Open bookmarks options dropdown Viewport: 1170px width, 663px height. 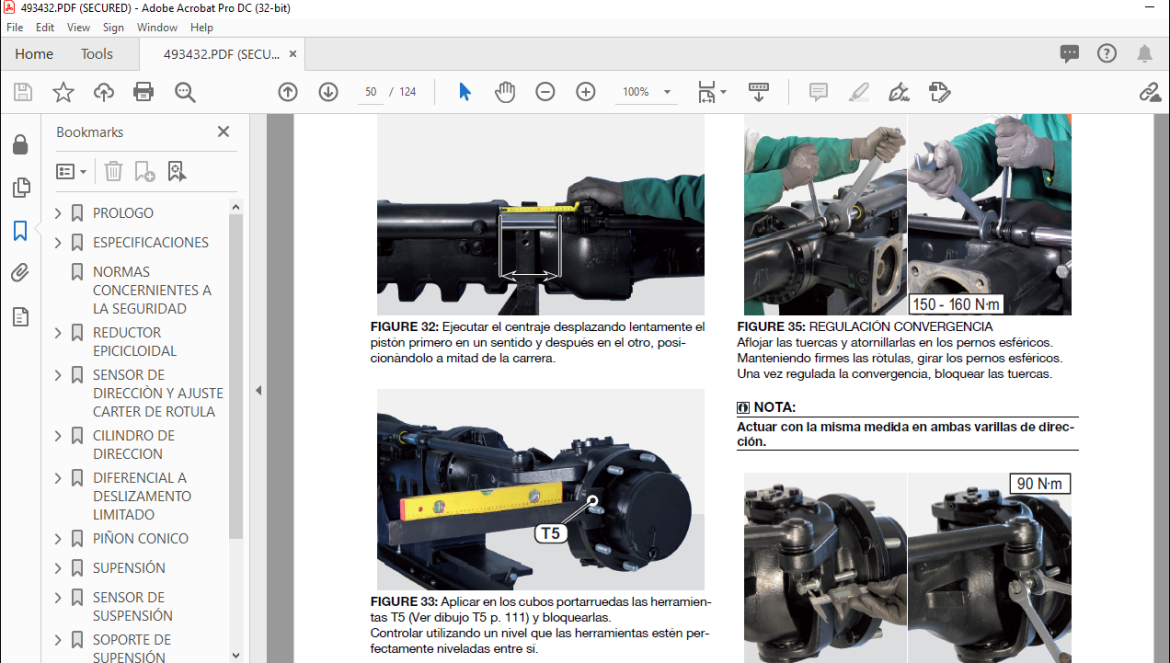tap(71, 172)
